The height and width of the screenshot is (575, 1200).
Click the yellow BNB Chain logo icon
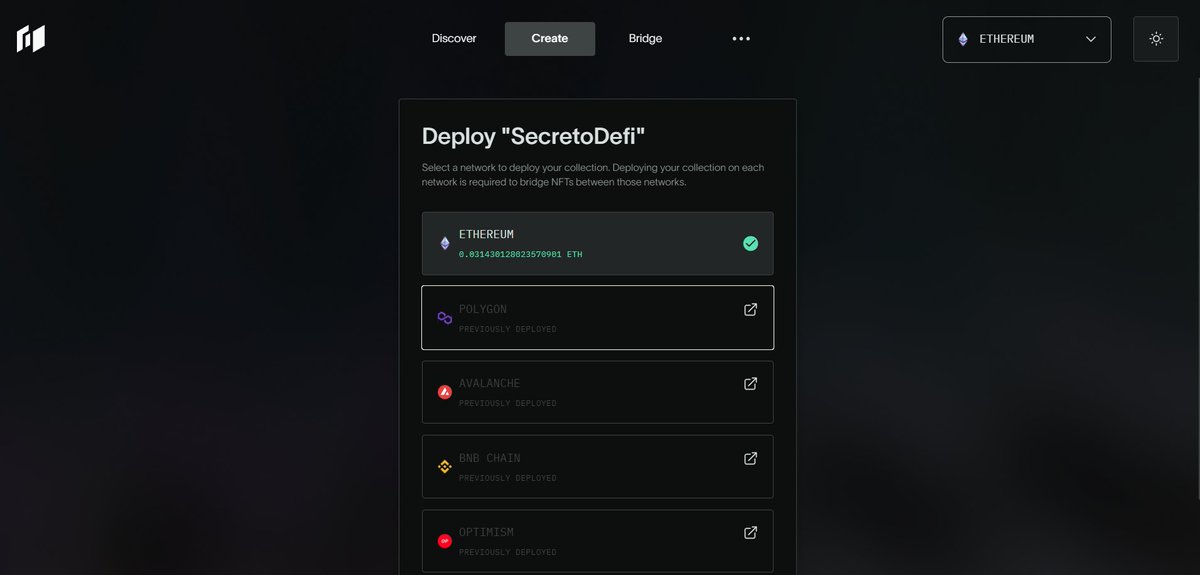[445, 466]
